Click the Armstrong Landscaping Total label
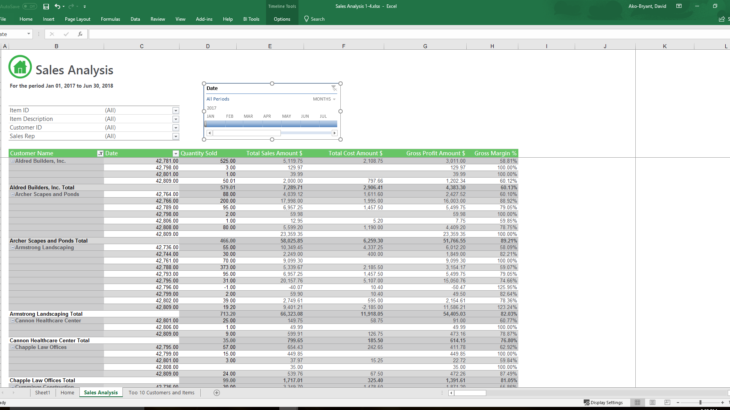The width and height of the screenshot is (730, 410). [x=46, y=314]
